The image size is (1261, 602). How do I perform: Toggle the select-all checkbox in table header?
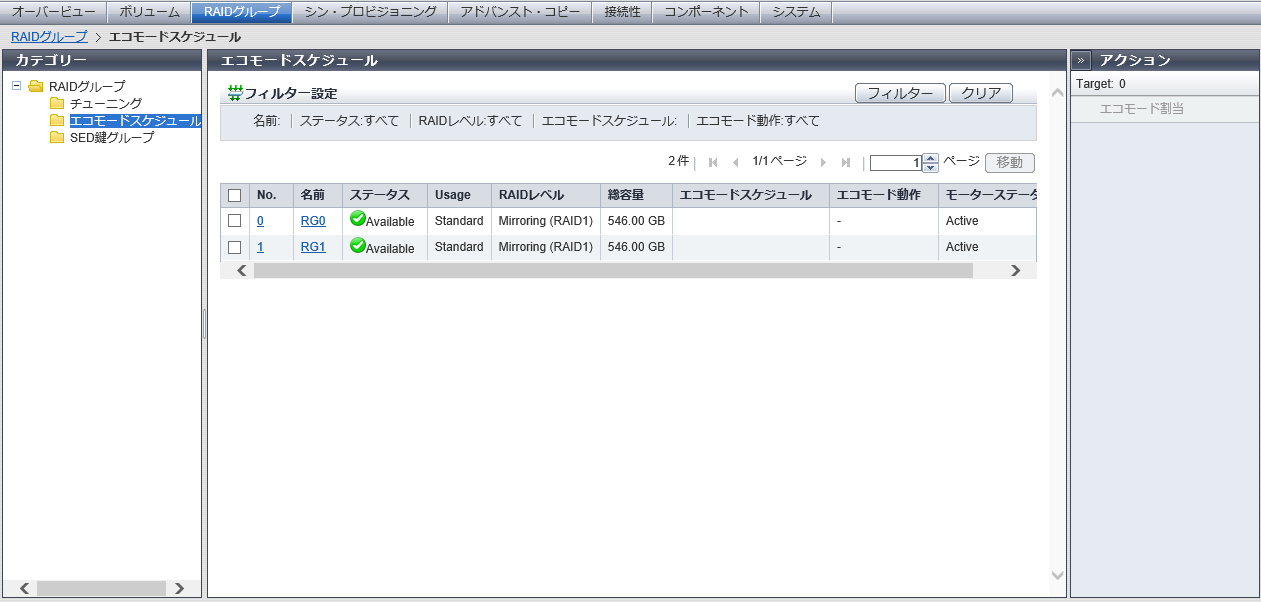pyautogui.click(x=235, y=195)
